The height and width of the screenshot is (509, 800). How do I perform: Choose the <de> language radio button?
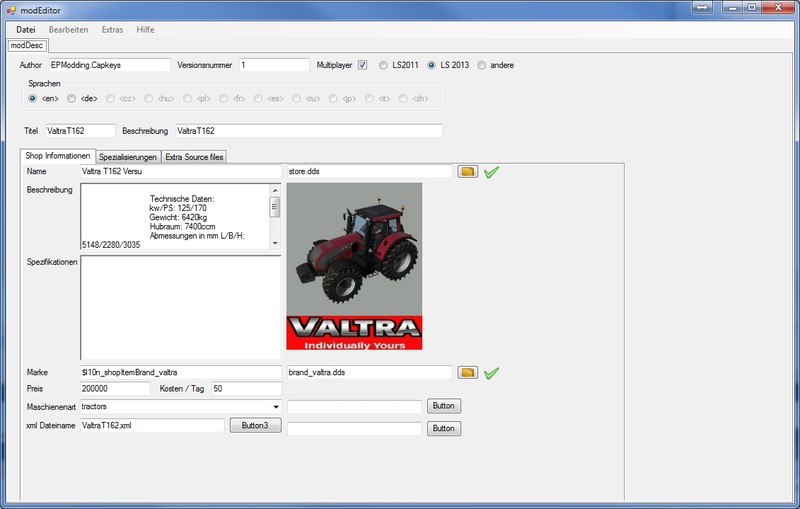[71, 98]
